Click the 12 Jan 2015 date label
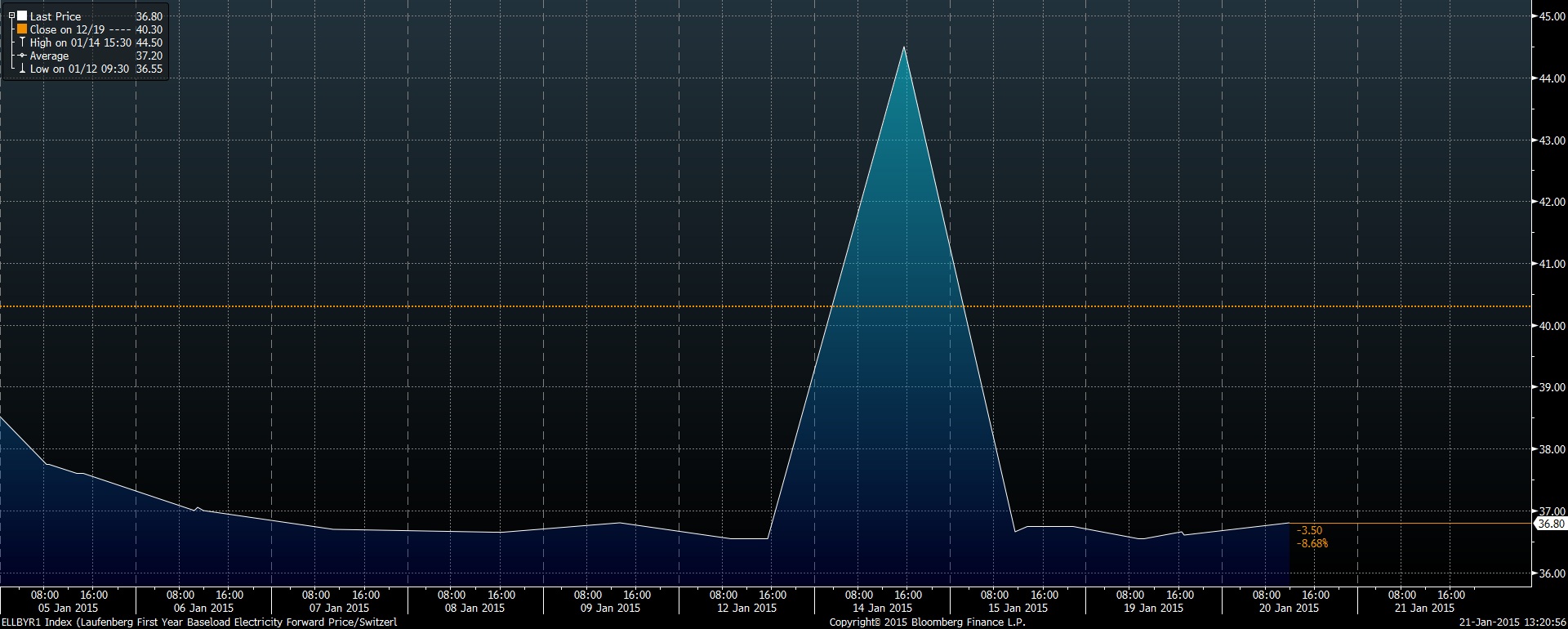1568x629 pixels. [746, 608]
